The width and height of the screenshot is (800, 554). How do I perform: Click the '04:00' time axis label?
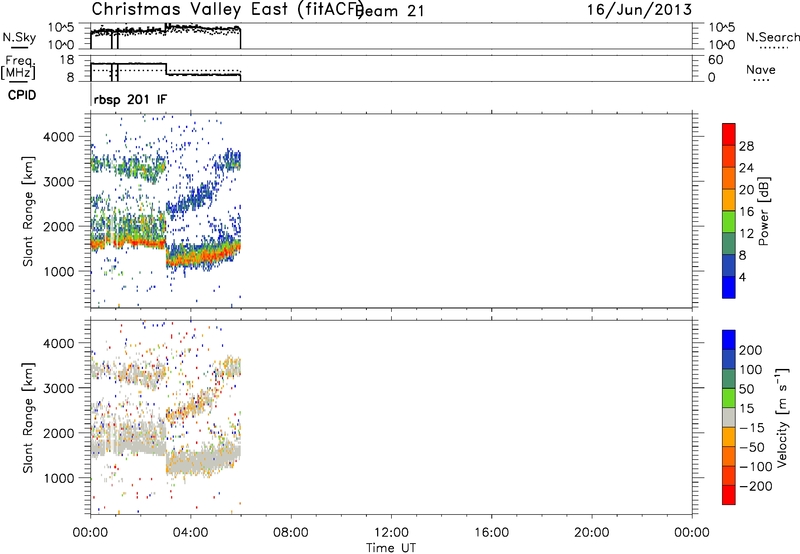[190, 533]
